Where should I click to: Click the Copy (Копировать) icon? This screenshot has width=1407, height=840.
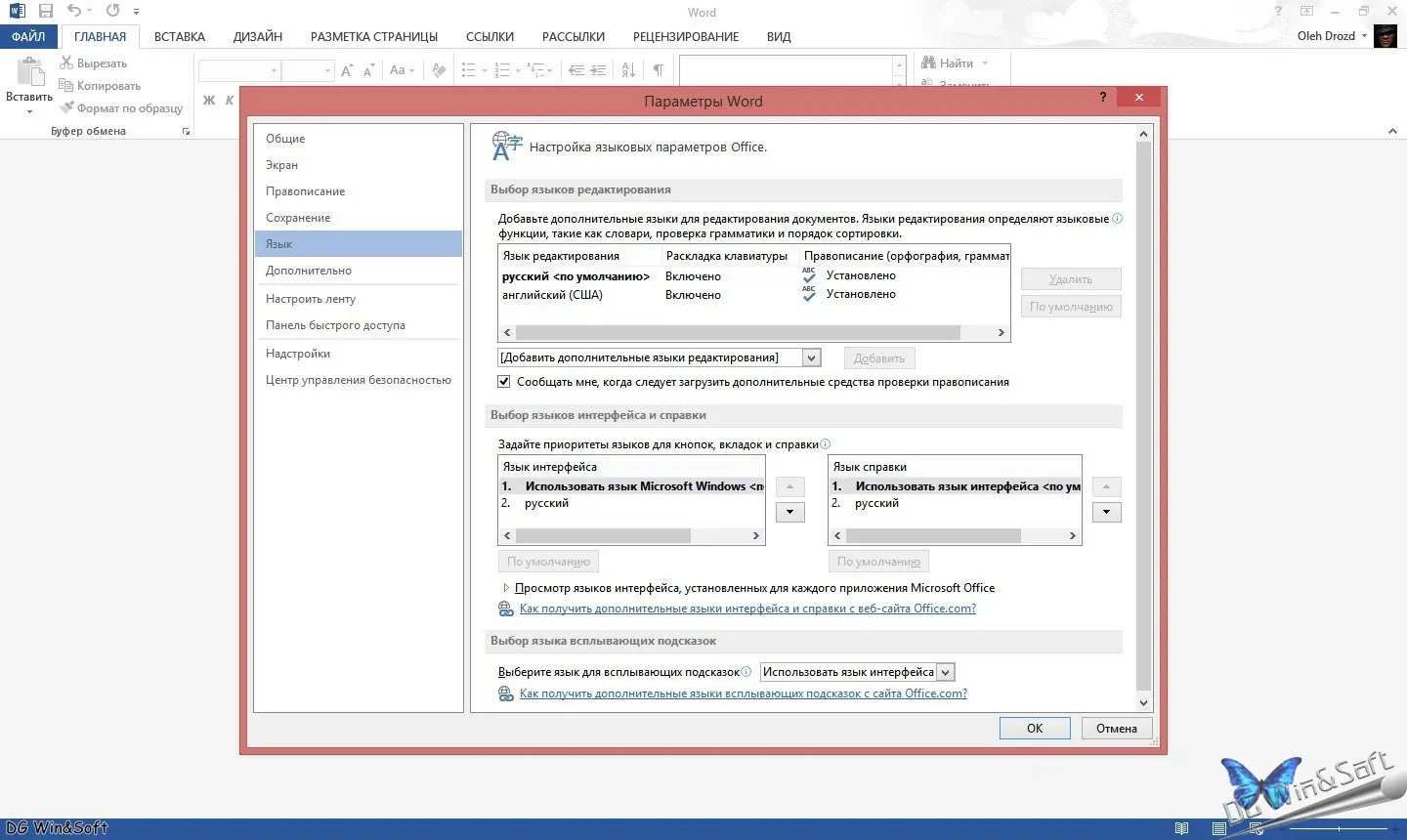coord(66,85)
